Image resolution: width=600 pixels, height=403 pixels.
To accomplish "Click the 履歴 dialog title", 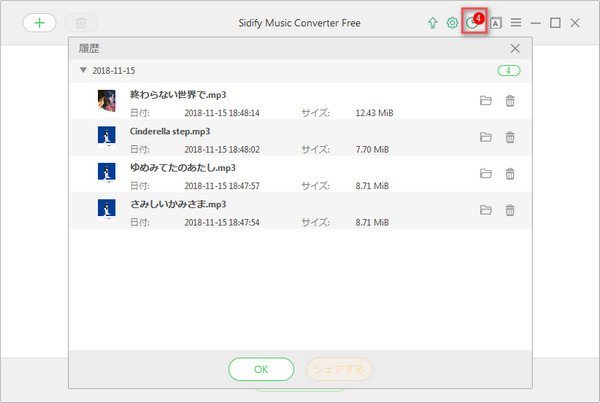I will click(x=89, y=49).
